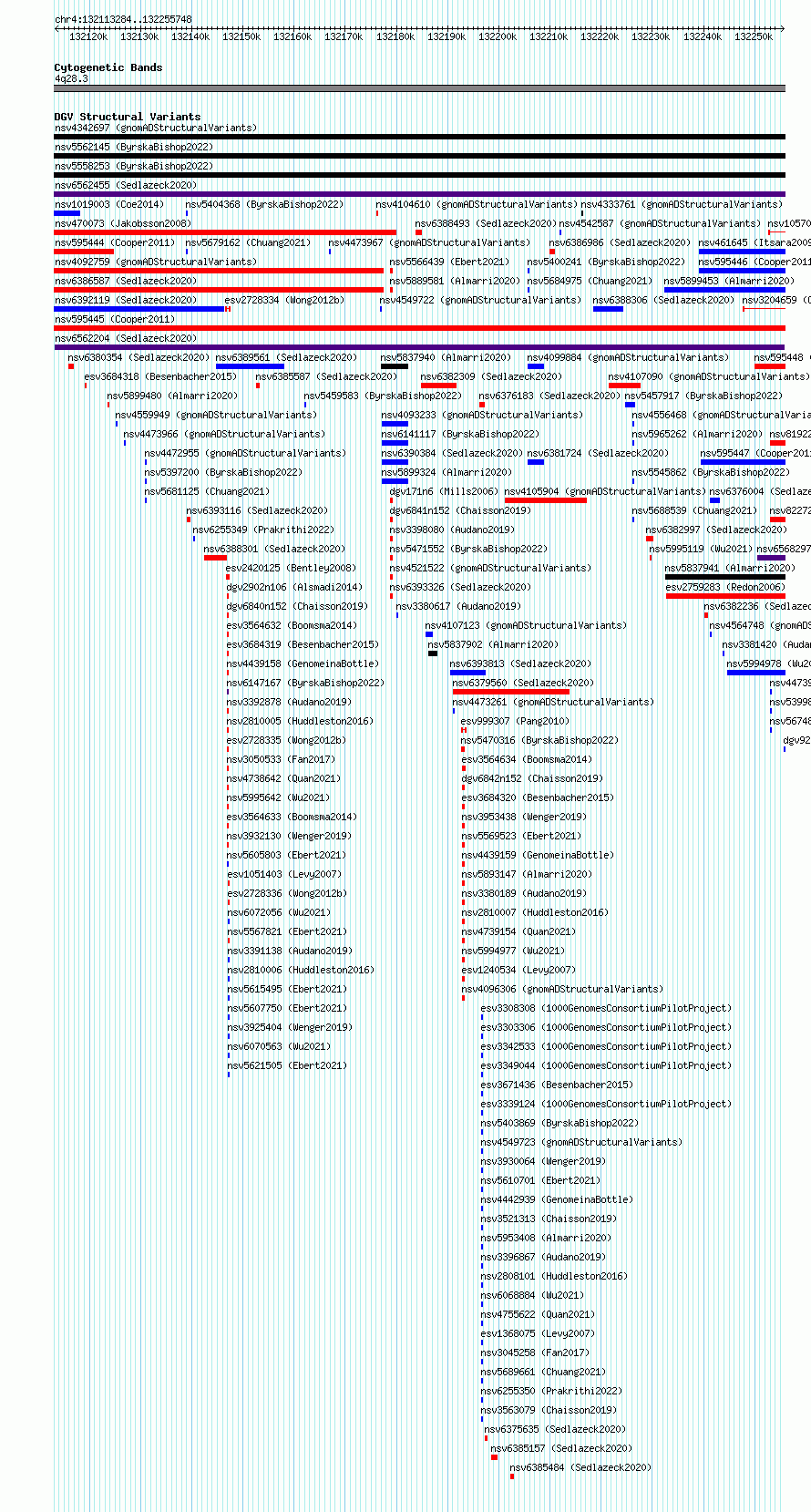
Task: Click nsv6379560 Sedlazeck2020 label
Action: 523,683
